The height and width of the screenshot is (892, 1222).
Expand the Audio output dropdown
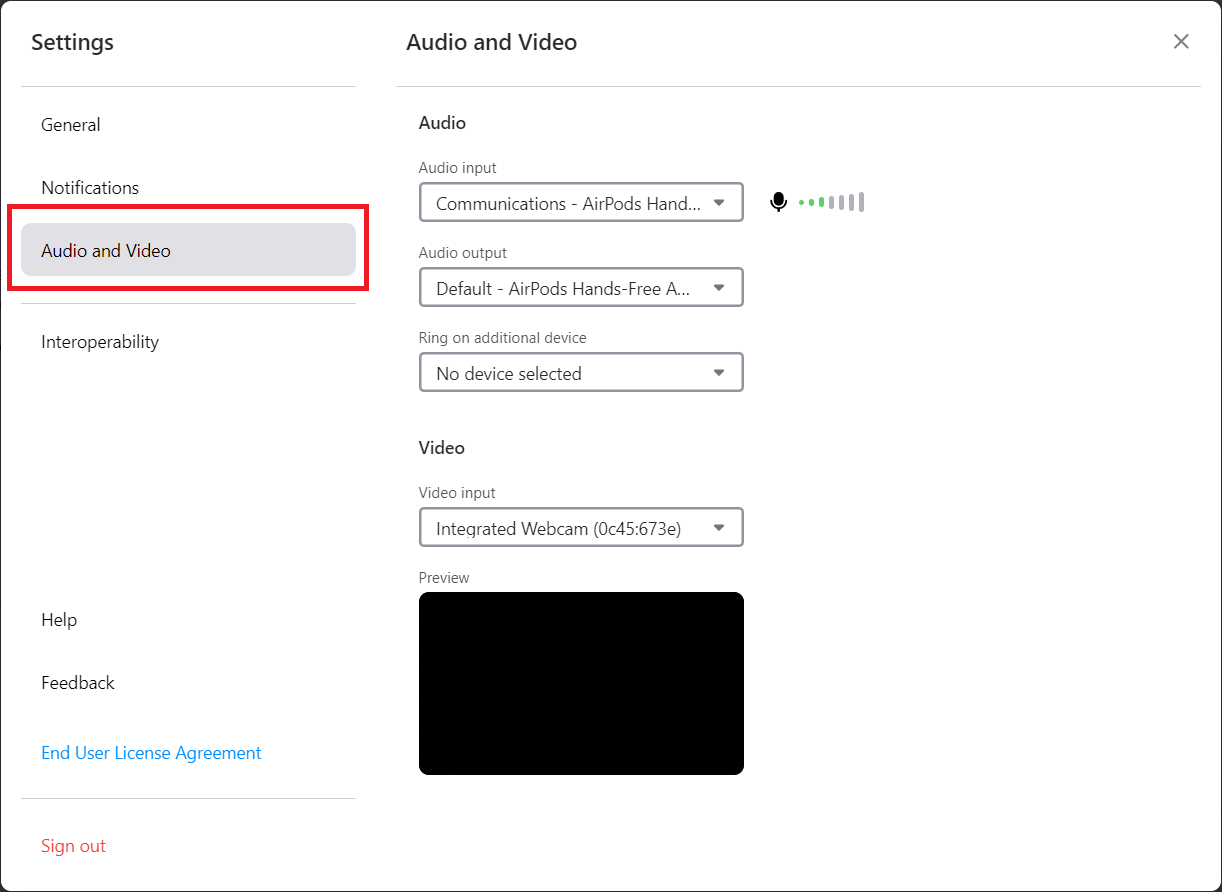coord(581,287)
